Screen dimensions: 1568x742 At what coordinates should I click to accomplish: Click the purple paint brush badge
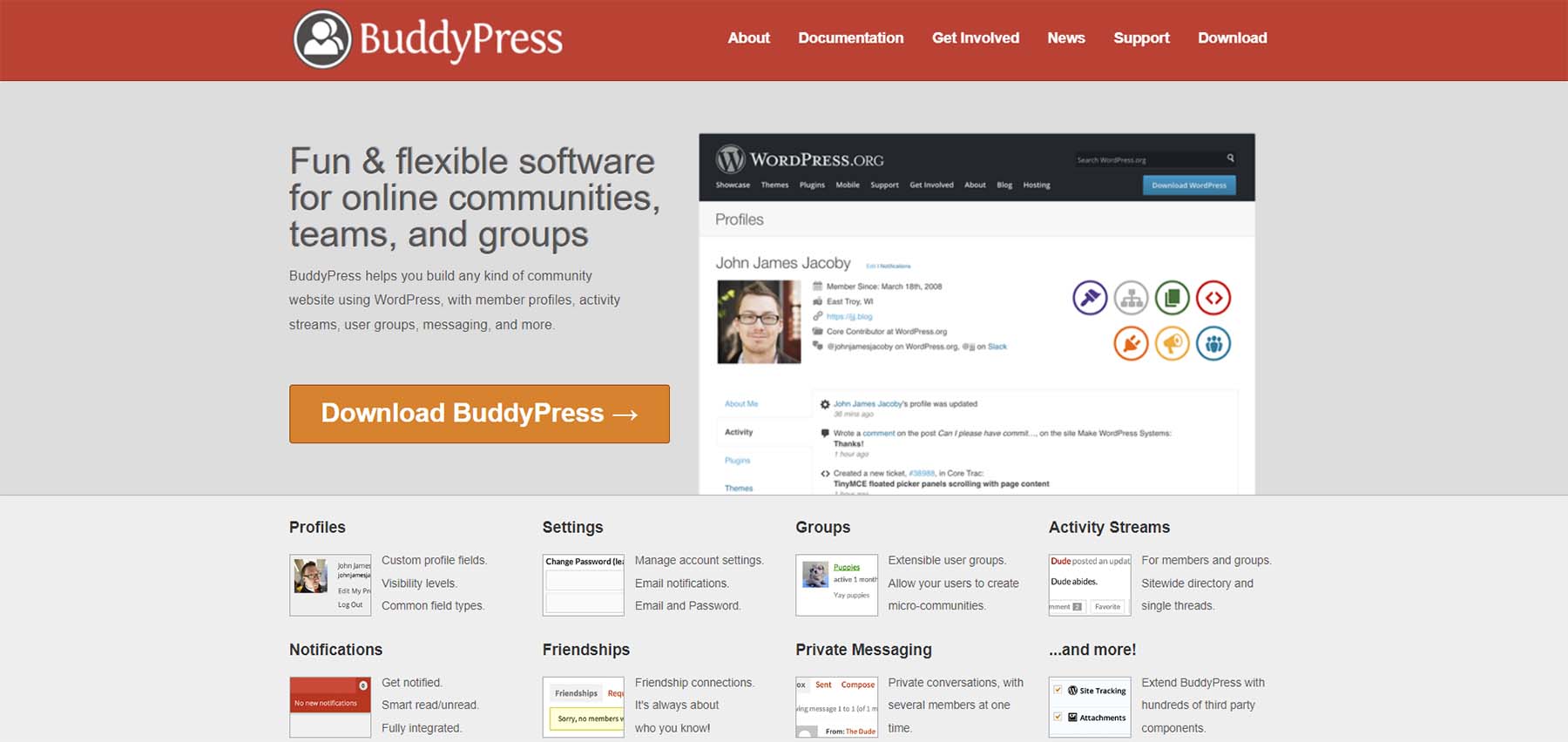1090,298
